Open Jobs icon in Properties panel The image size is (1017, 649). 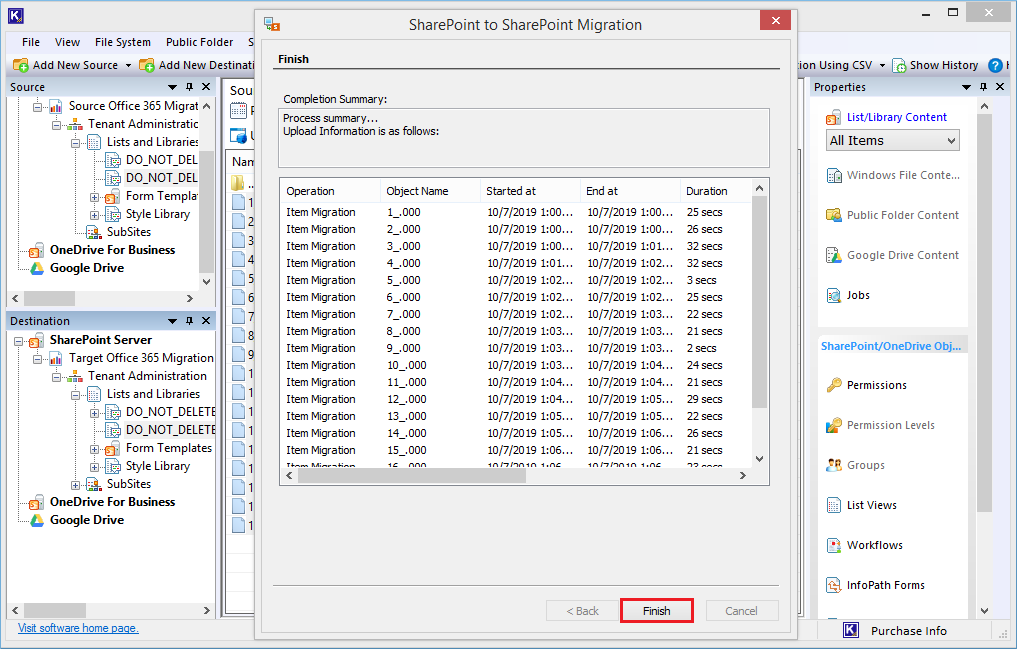834,296
